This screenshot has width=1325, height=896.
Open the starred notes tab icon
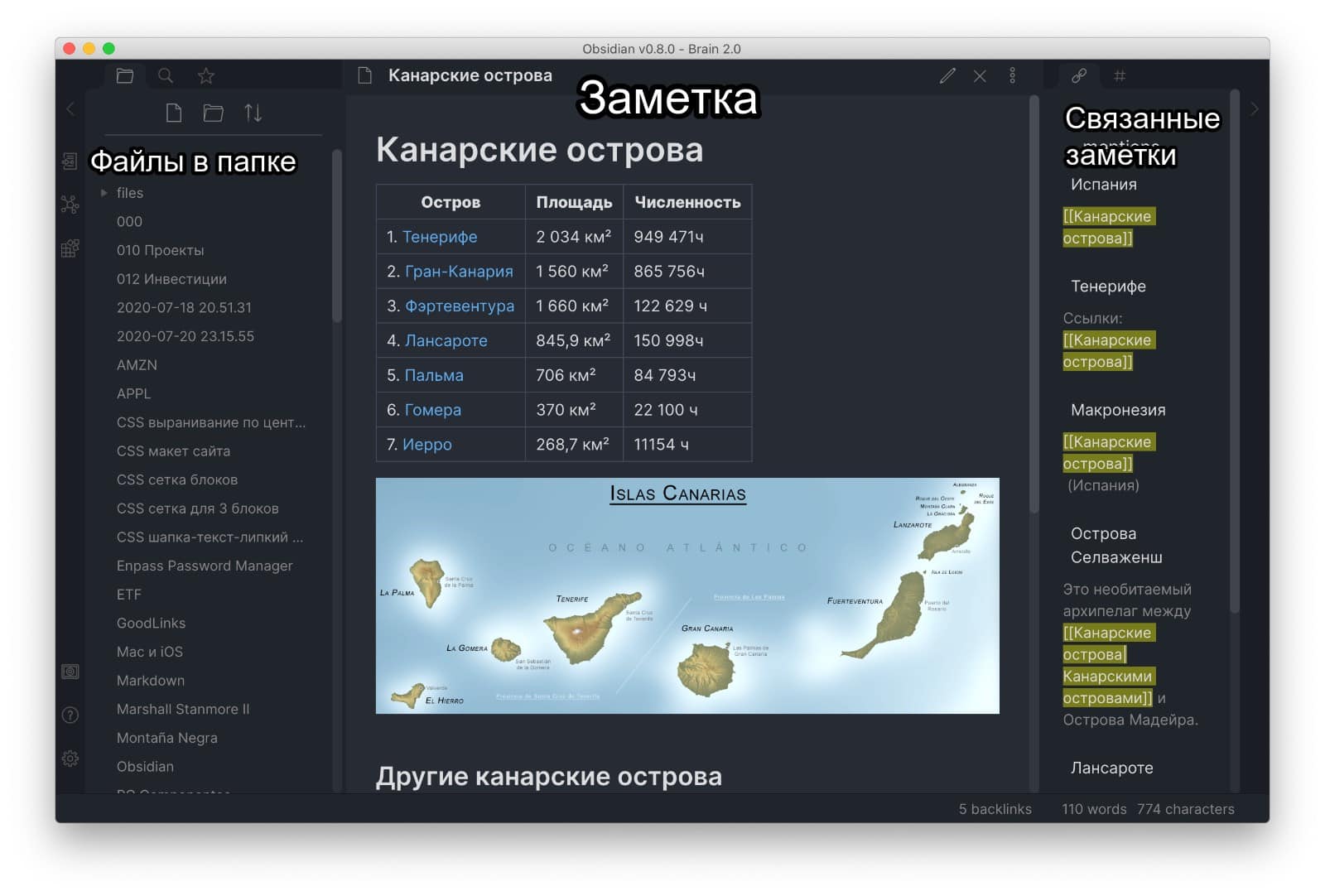[x=206, y=76]
